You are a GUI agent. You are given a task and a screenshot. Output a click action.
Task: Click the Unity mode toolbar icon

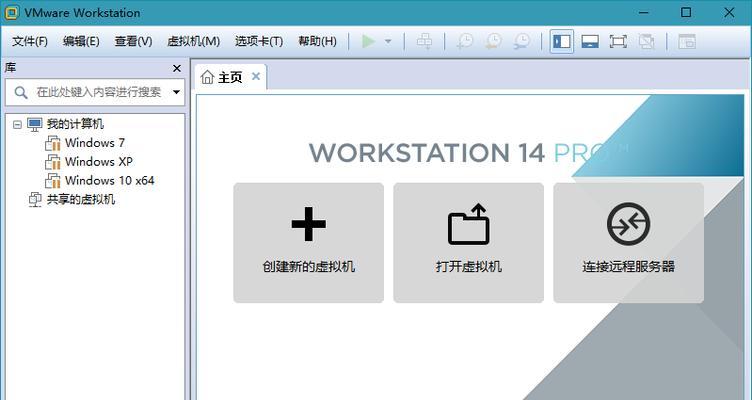pyautogui.click(x=646, y=42)
